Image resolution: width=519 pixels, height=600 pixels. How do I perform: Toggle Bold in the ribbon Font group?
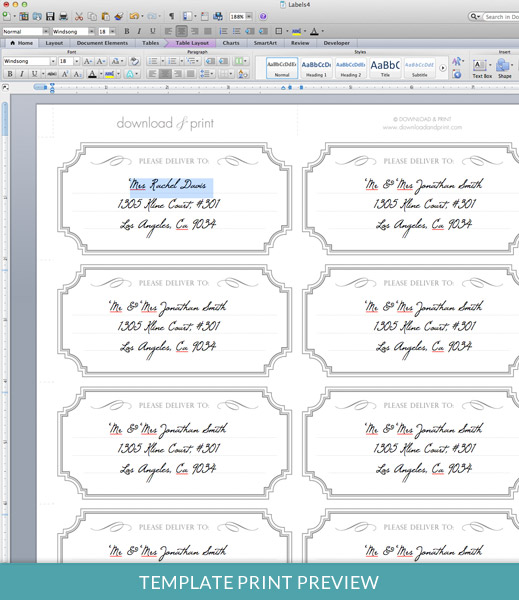click(x=10, y=74)
